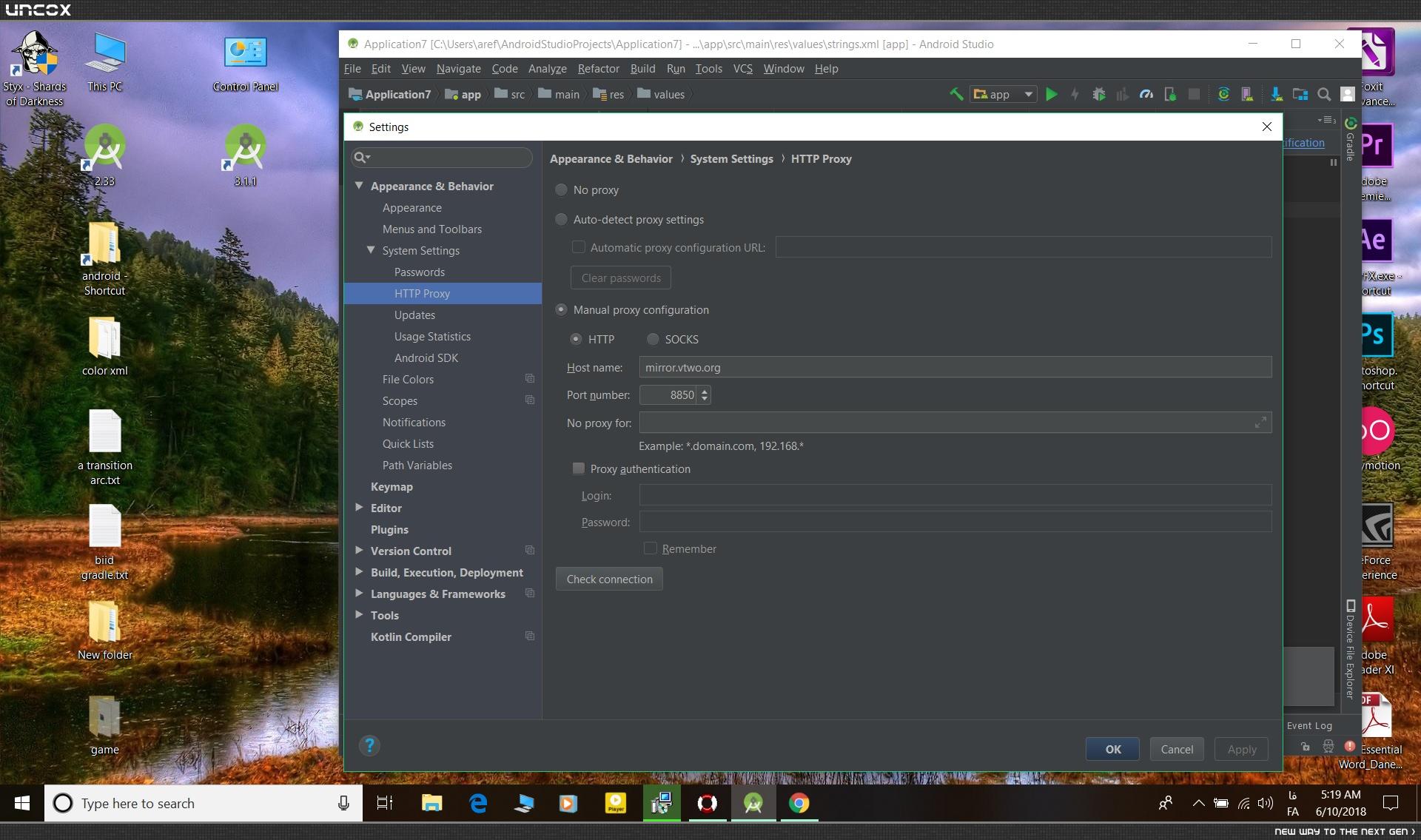The height and width of the screenshot is (840, 1421).
Task: Expand Build, Execution, Deployment node
Action: click(359, 572)
